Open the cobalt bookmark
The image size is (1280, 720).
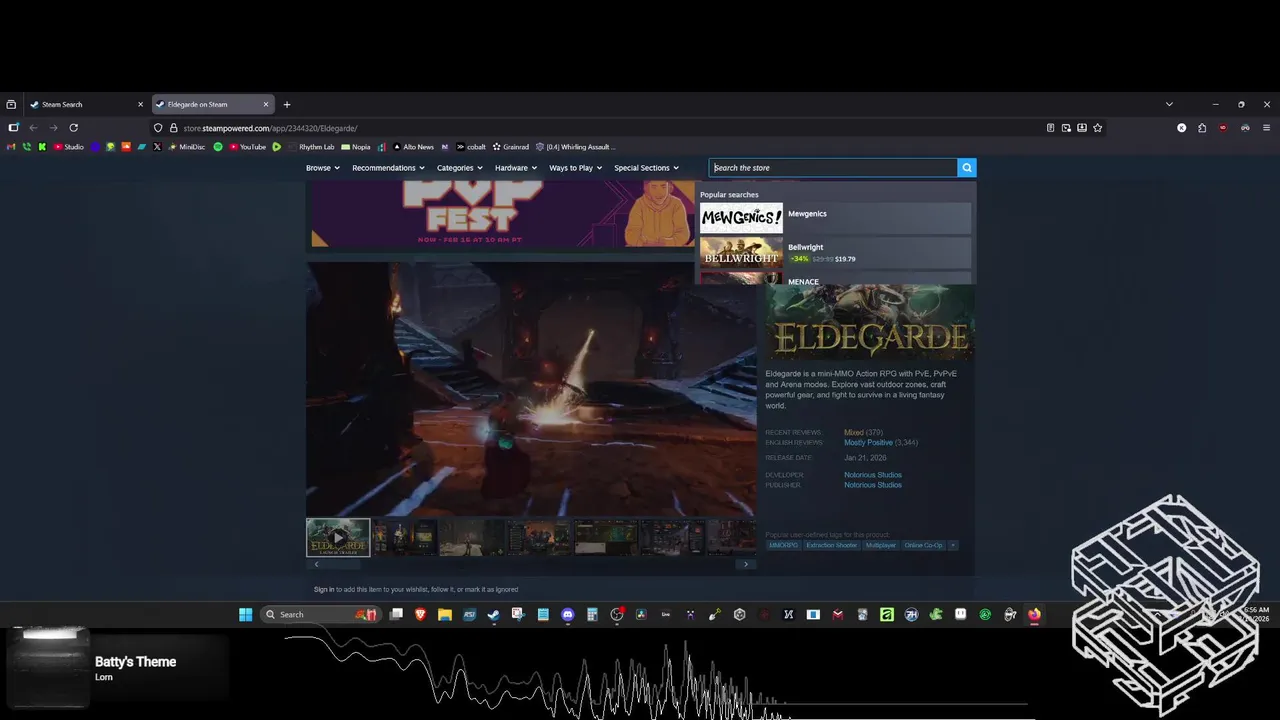tap(471, 147)
